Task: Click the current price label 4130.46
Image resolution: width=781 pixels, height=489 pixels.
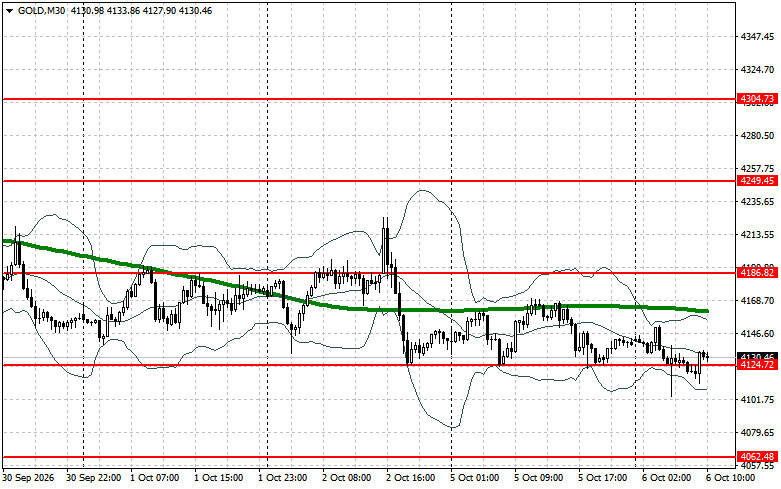Action: click(x=757, y=357)
